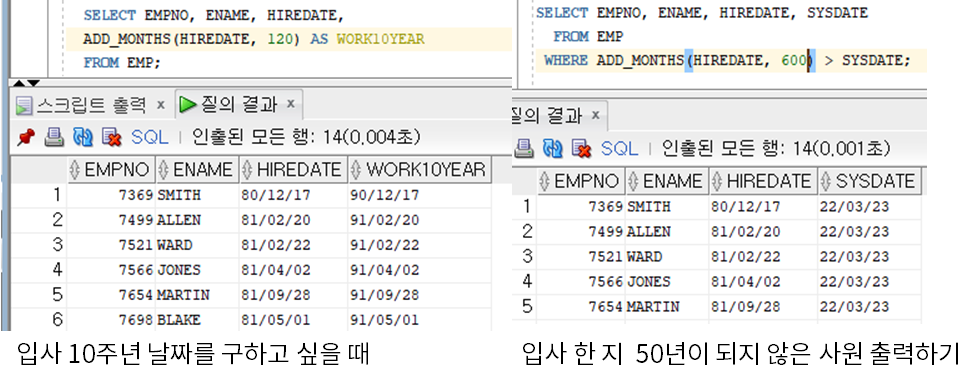
Task: Select the 7698 employee number cell
Action: coord(110,320)
